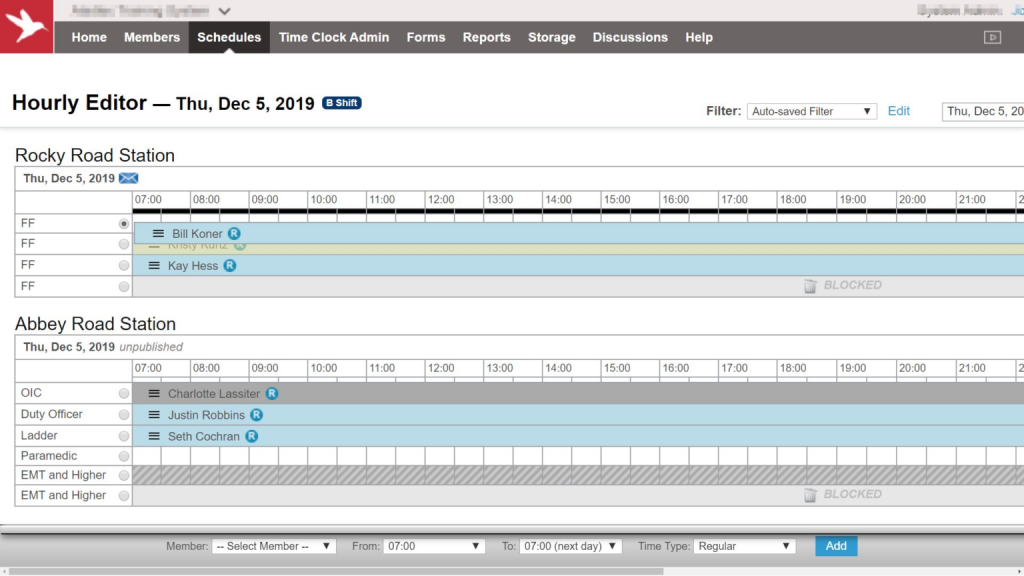Select the radio button on the first FF row
This screenshot has height=576, width=1024.
[123, 223]
